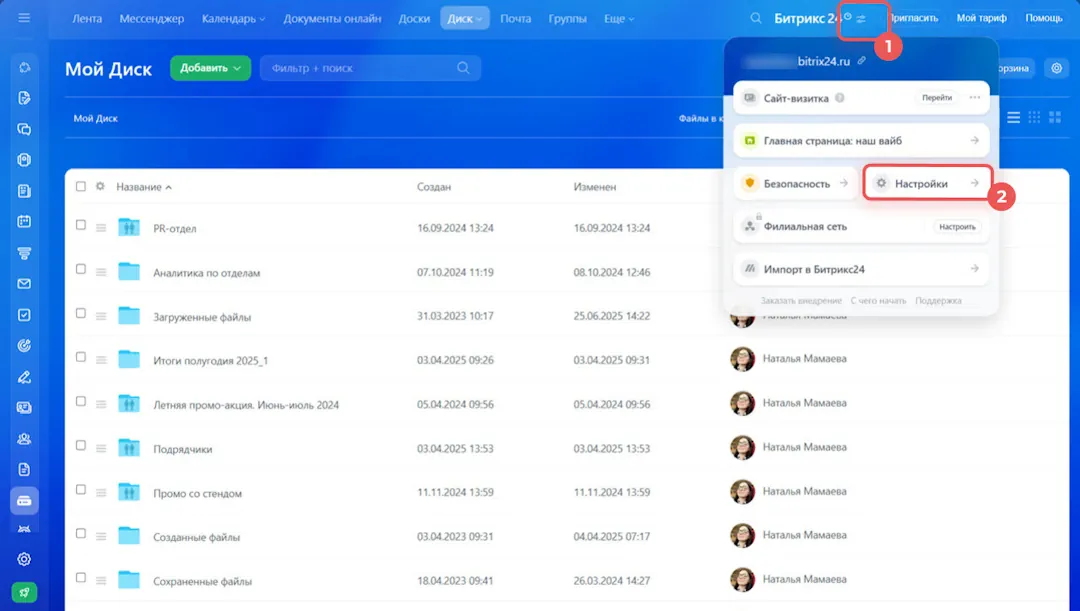The width and height of the screenshot is (1080, 611).
Task: Open the Еще dropdown in top navigation
Action: (620, 18)
